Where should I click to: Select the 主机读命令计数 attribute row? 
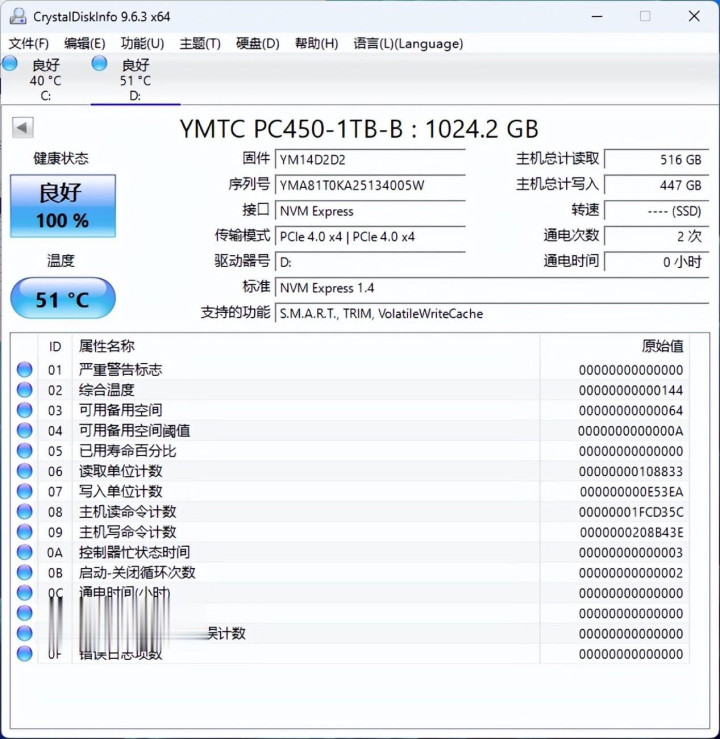(350, 511)
